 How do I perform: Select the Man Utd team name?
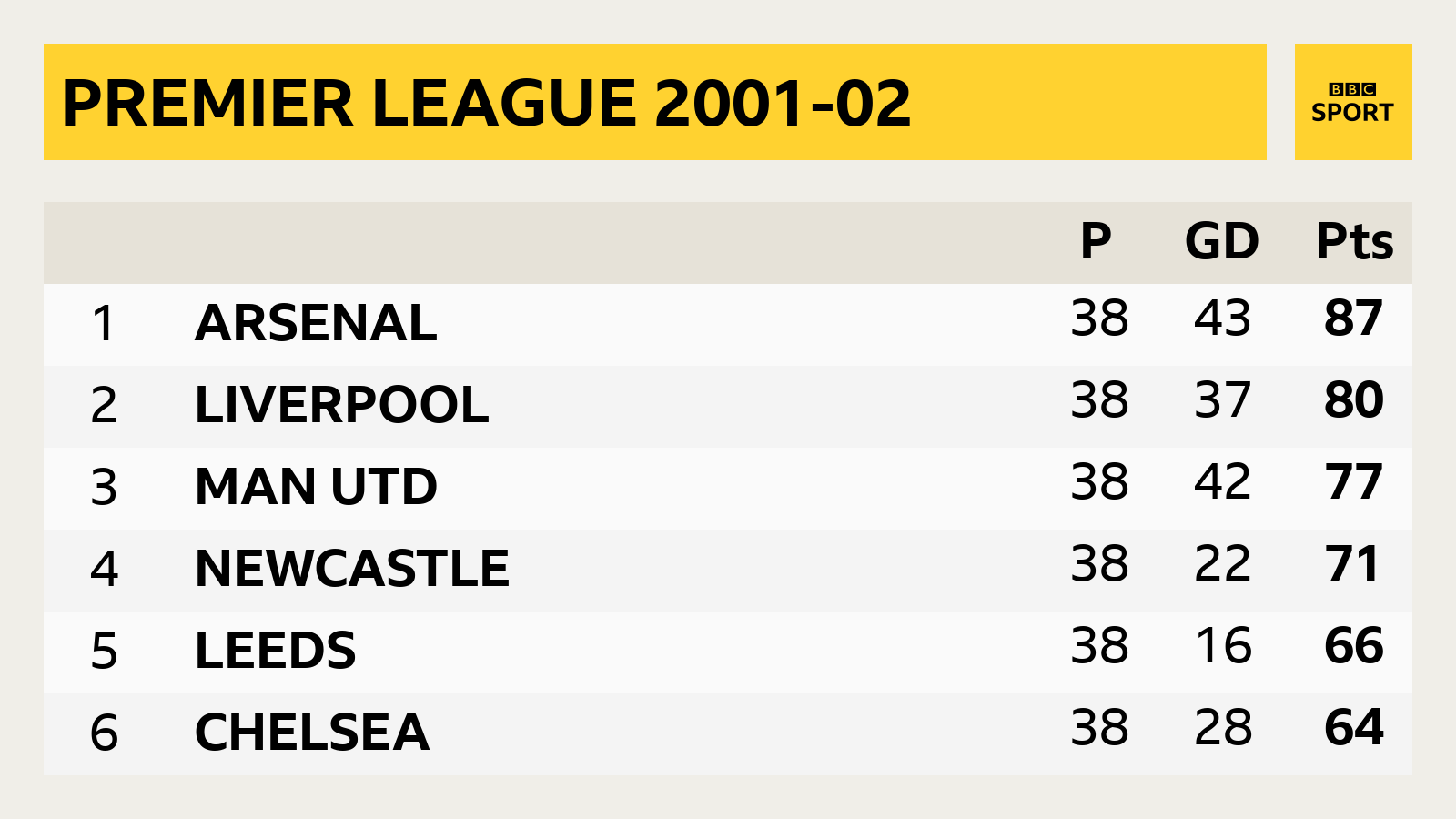pos(316,487)
